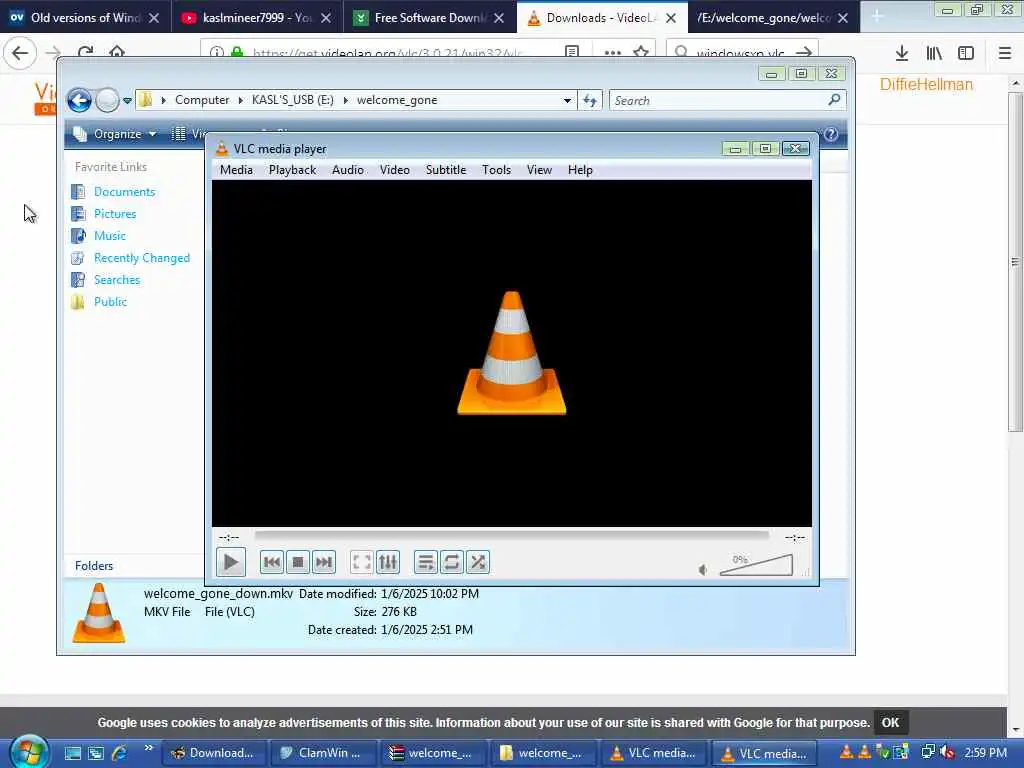Click the remaining time label in VLC
The height and width of the screenshot is (768, 1024).
795,537
